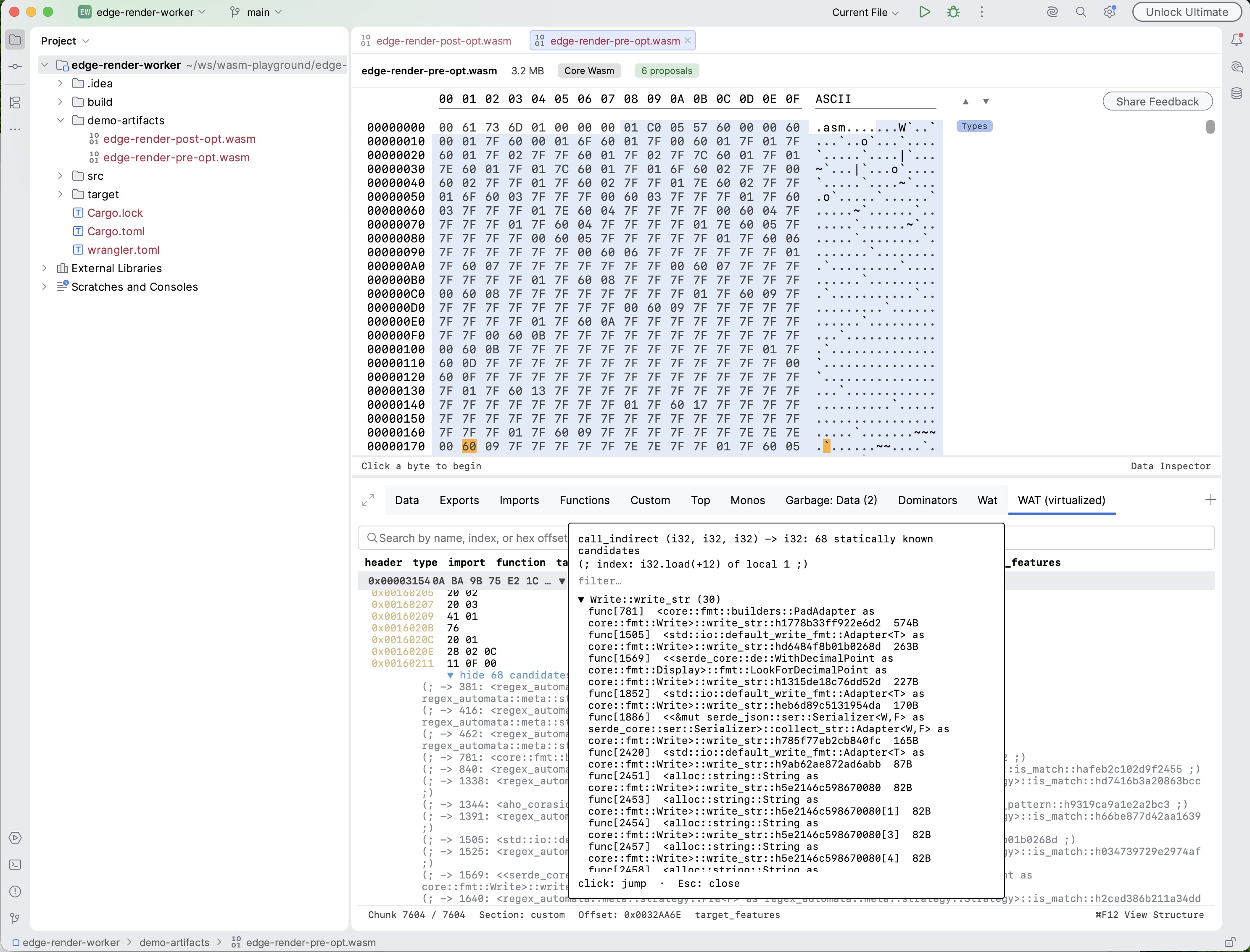The image size is (1250, 952).
Task: Open the Terminal tool window
Action: pos(15,865)
